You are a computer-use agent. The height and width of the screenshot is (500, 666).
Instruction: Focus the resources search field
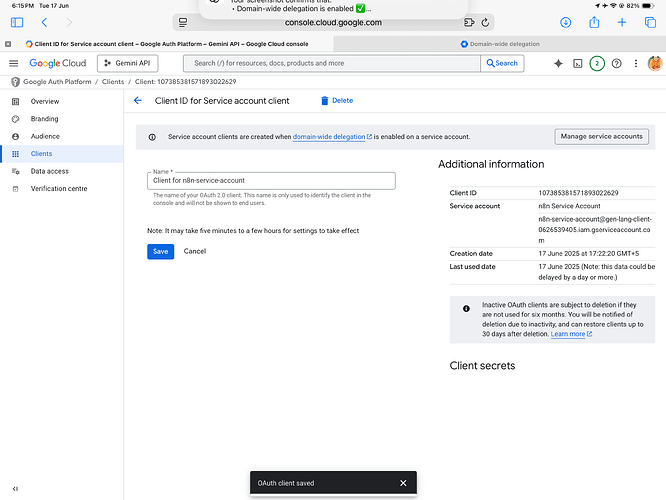(332, 63)
